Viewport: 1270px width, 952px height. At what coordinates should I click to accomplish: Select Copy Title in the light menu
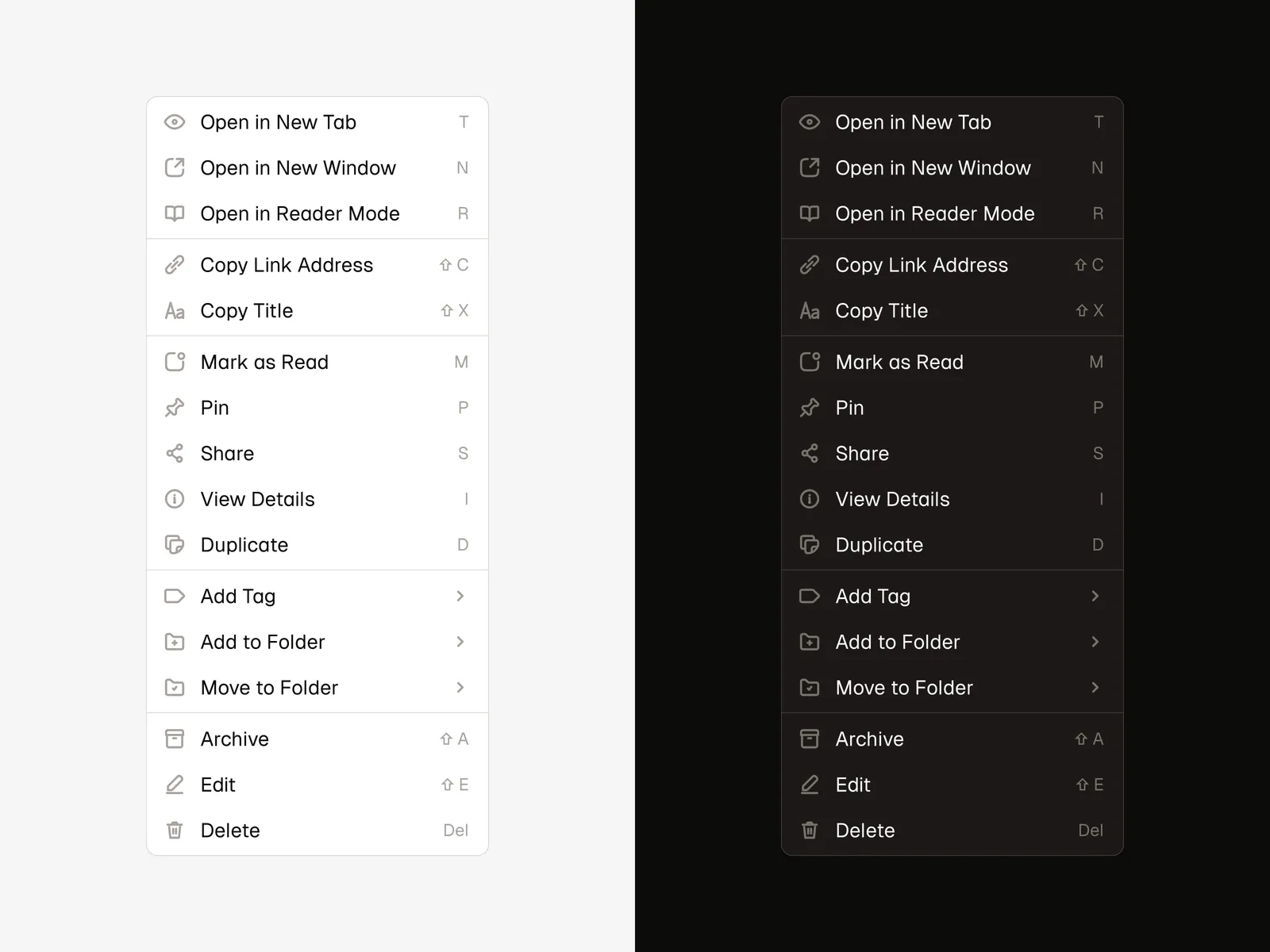(x=247, y=311)
